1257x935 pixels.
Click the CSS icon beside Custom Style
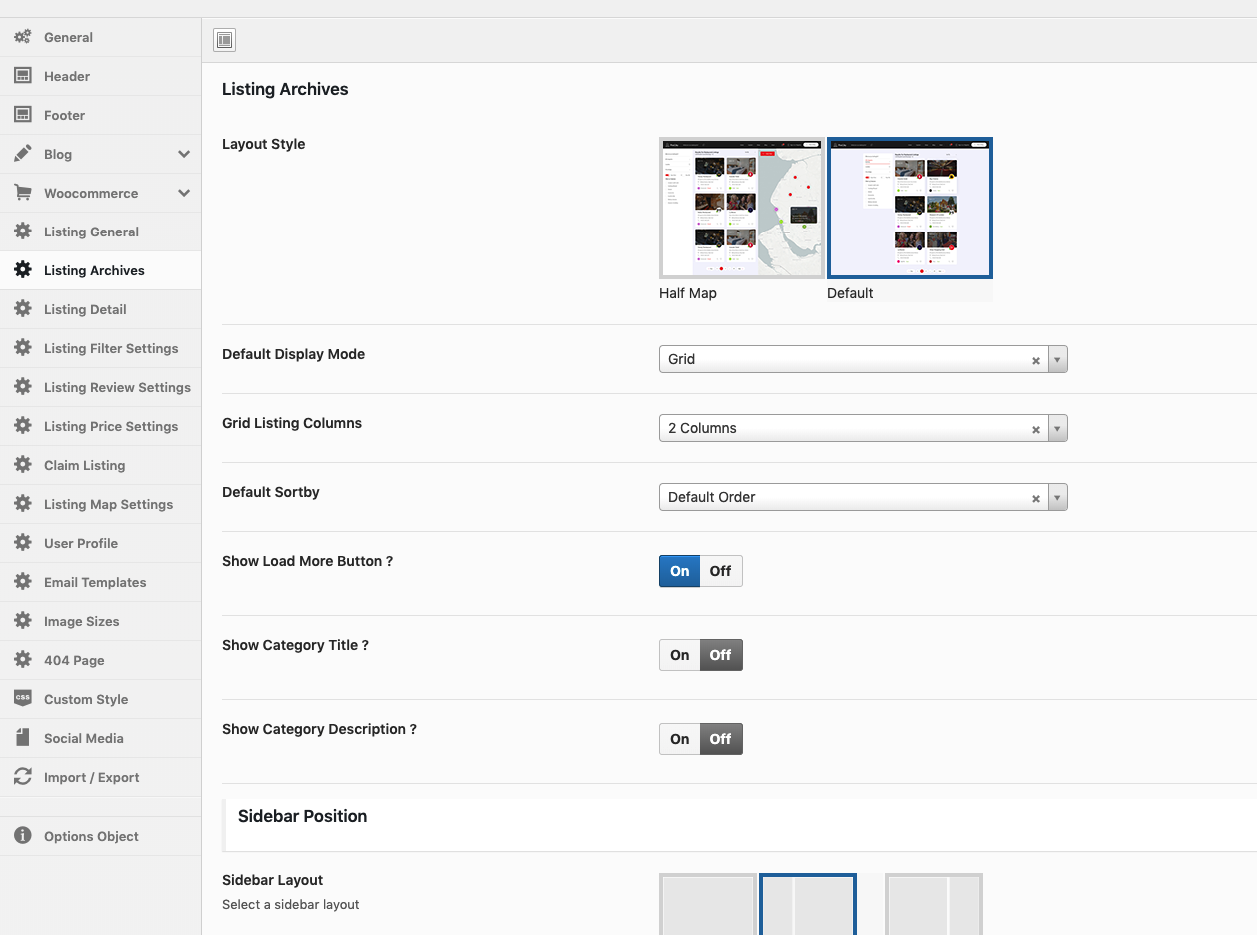(x=22, y=699)
